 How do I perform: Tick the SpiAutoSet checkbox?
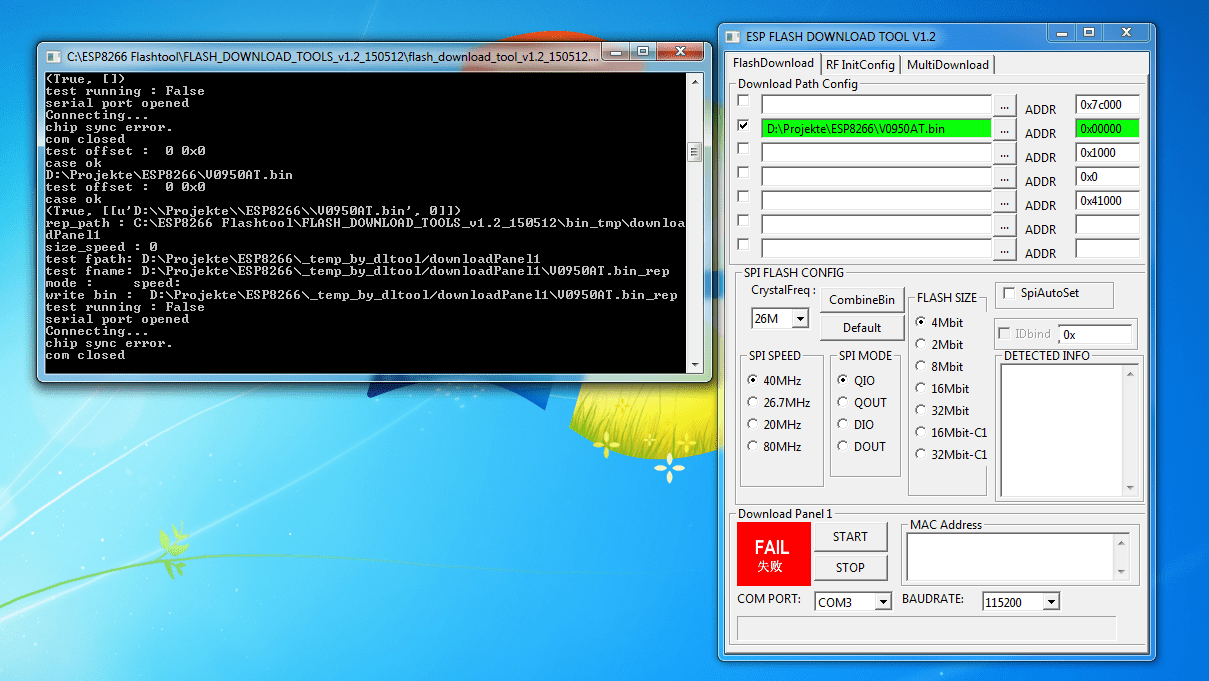(1010, 293)
